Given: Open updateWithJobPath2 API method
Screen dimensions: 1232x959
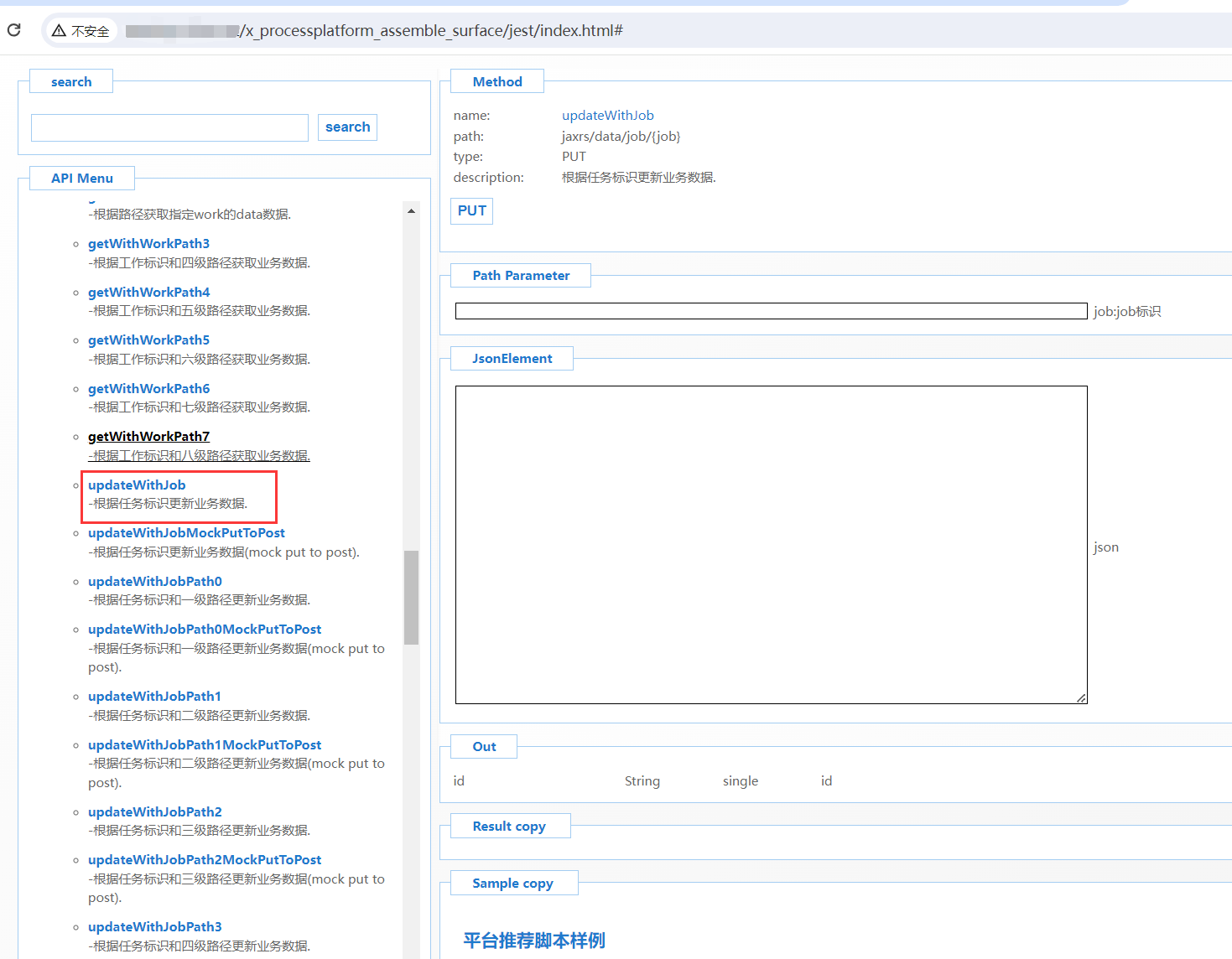Looking at the screenshot, I should [x=155, y=812].
